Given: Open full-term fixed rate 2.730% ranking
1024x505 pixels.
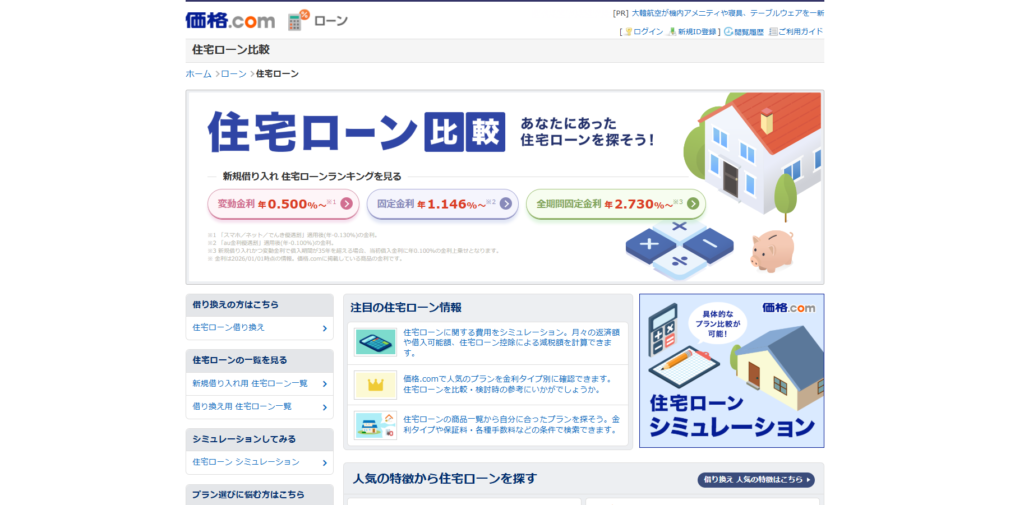Looking at the screenshot, I should (x=615, y=204).
